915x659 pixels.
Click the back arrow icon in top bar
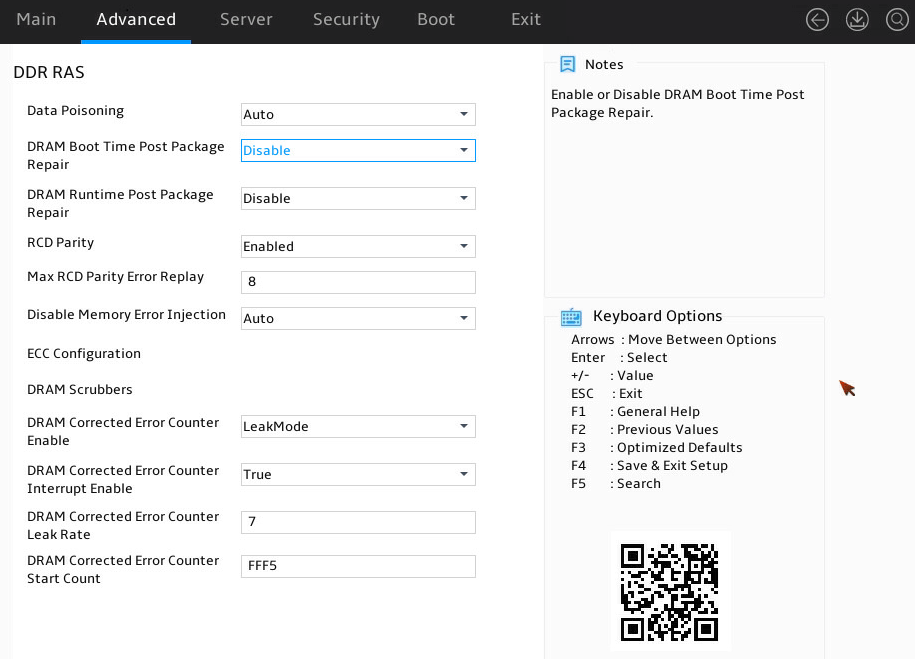click(x=817, y=20)
